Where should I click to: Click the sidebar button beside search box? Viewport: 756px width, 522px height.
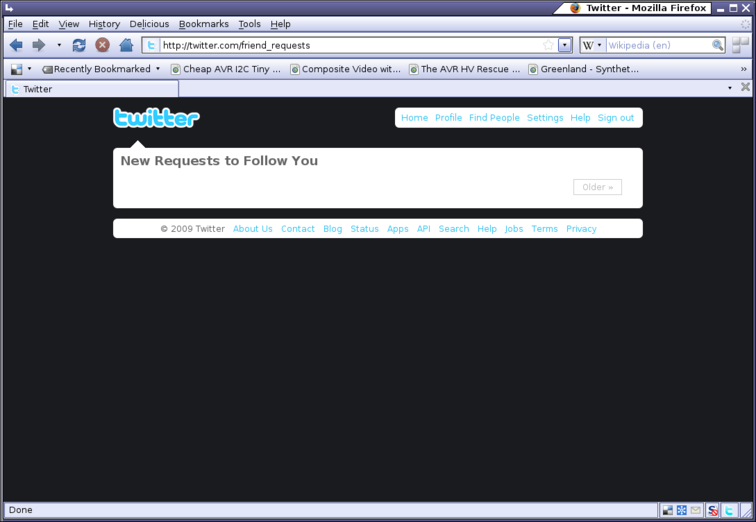click(x=740, y=45)
